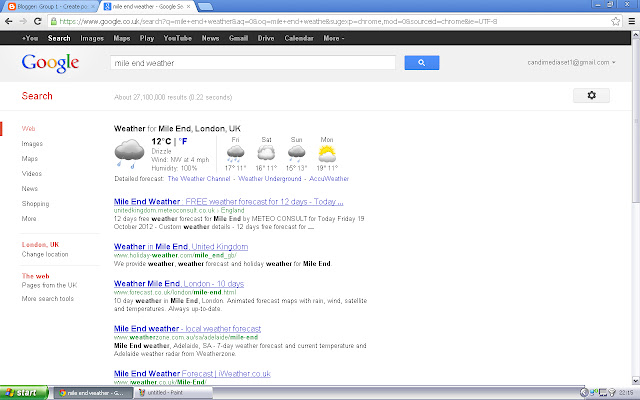Switch temperature to °F
This screenshot has width=640, height=400.
click(183, 141)
